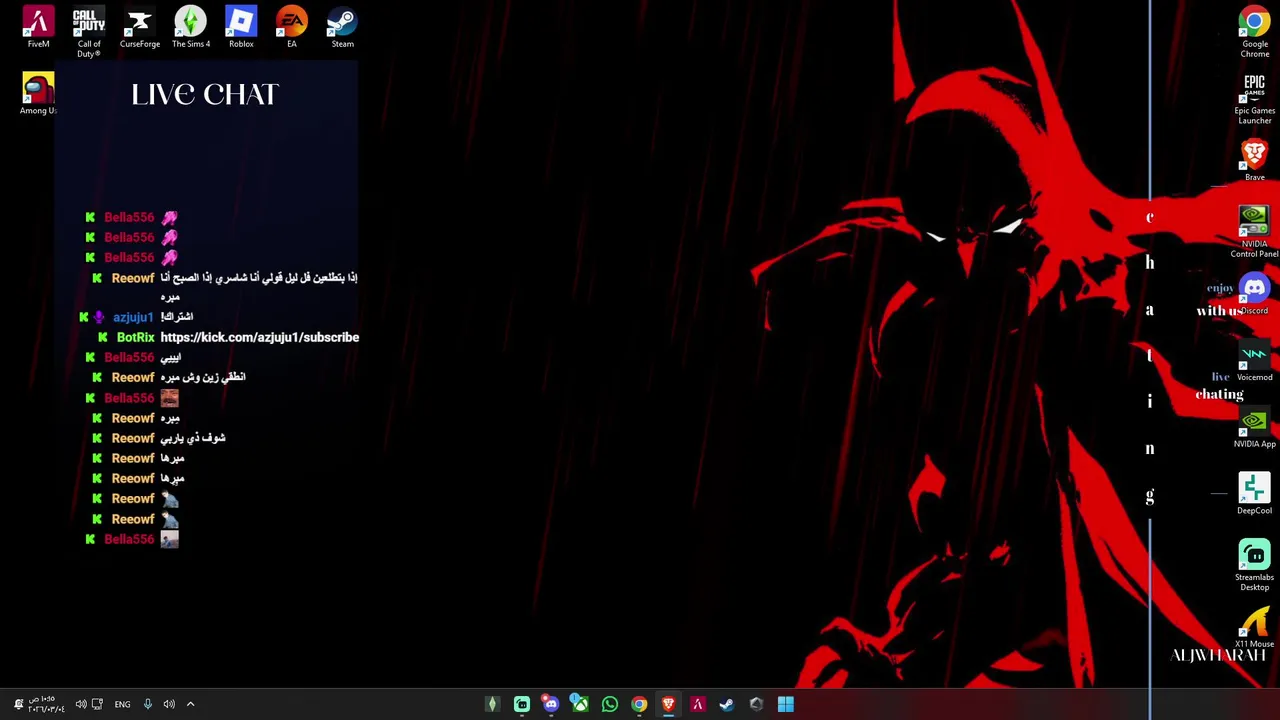Open the network status tray icon

pos(97,704)
